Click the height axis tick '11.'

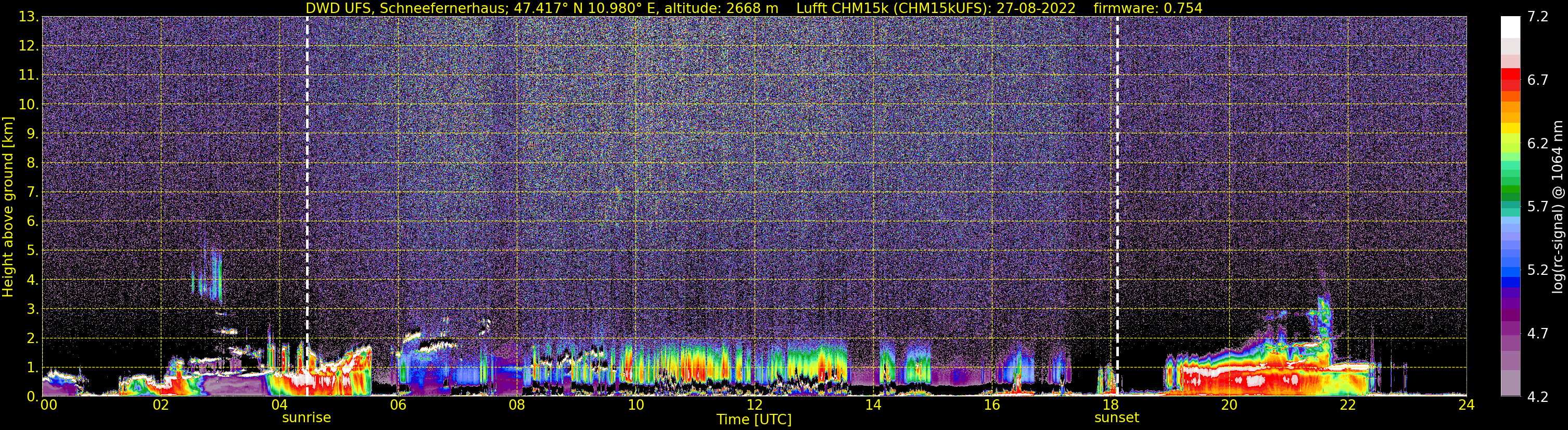tap(29, 75)
